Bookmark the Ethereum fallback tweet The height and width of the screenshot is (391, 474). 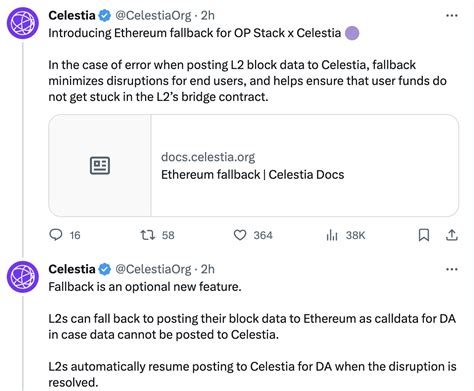(x=424, y=235)
